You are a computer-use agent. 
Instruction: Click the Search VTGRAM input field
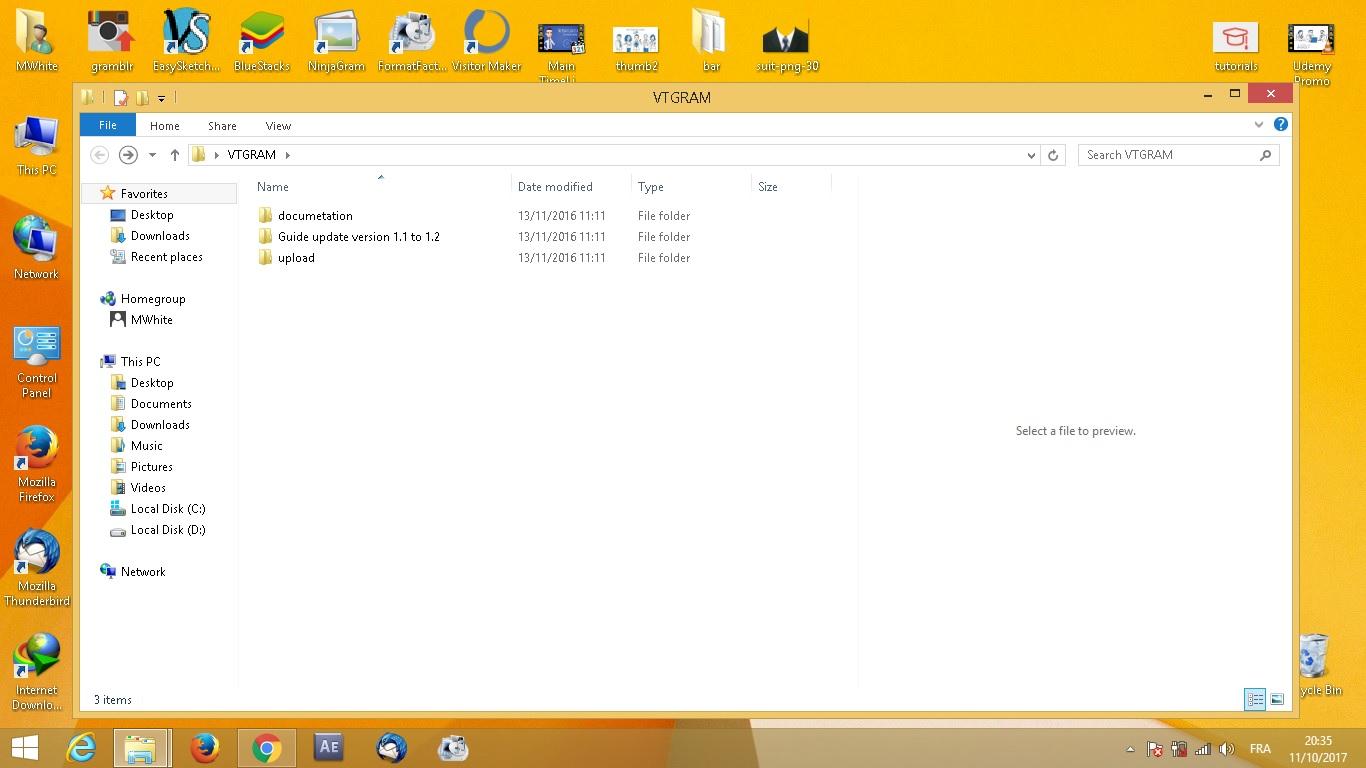click(1168, 155)
